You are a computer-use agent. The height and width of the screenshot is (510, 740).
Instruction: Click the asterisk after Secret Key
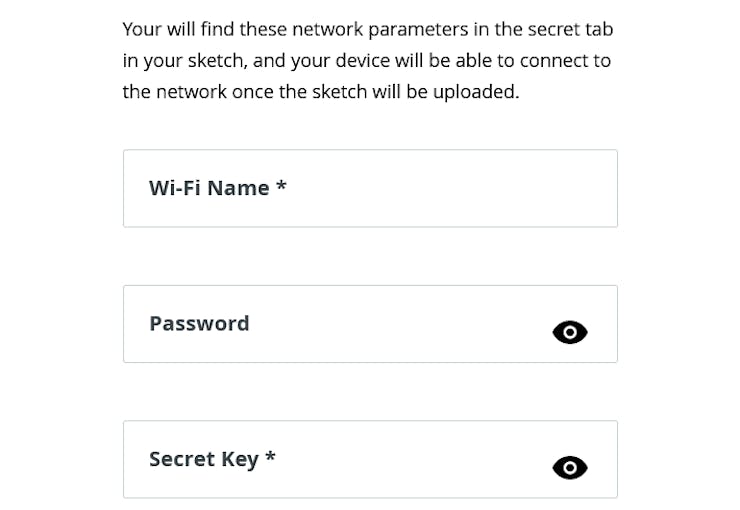click(x=270, y=457)
